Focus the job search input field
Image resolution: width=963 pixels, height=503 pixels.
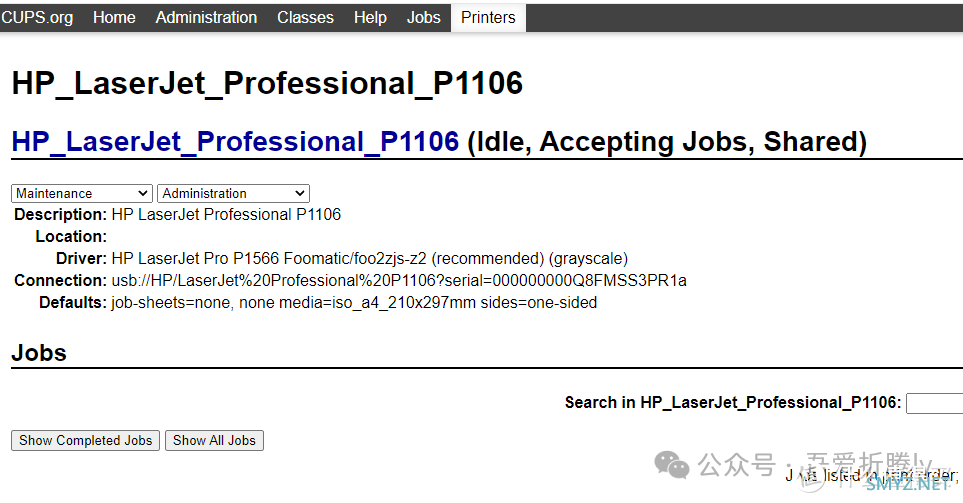pos(935,404)
